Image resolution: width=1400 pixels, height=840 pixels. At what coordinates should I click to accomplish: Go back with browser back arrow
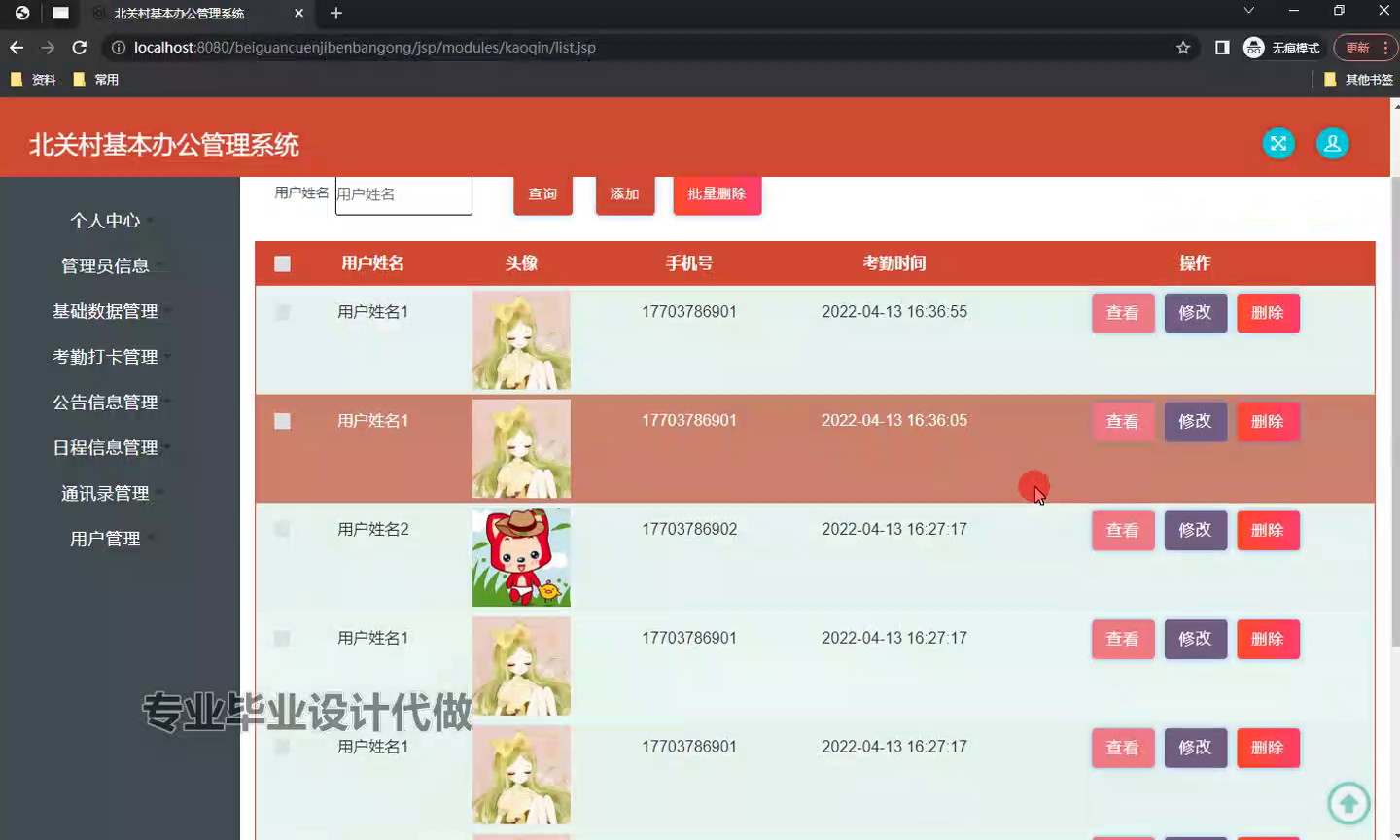17,48
